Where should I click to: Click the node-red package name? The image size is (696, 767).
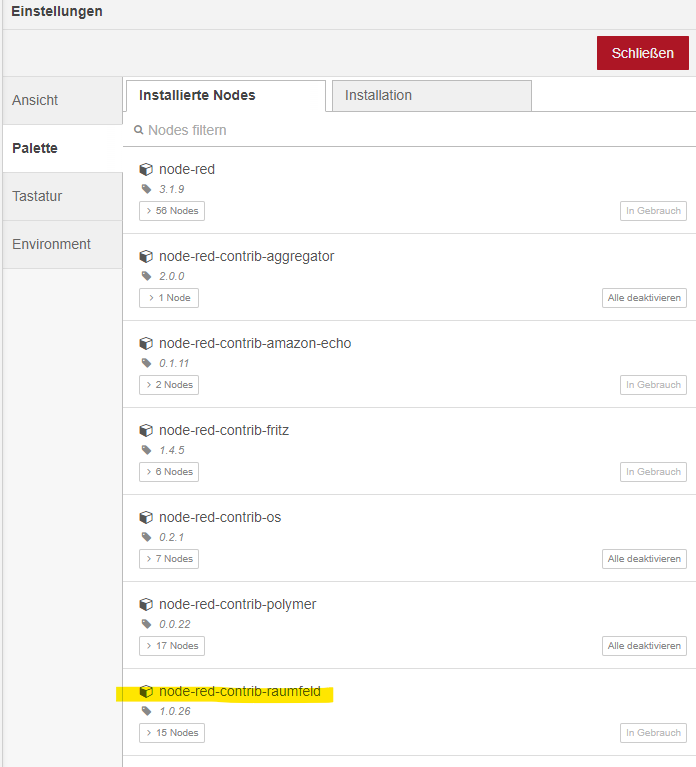187,169
